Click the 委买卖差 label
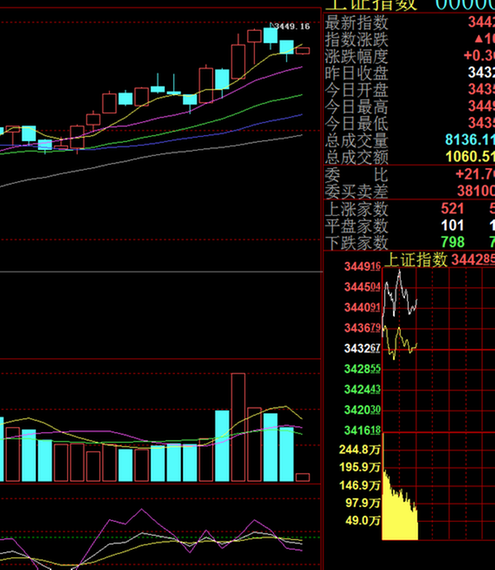 (357, 191)
